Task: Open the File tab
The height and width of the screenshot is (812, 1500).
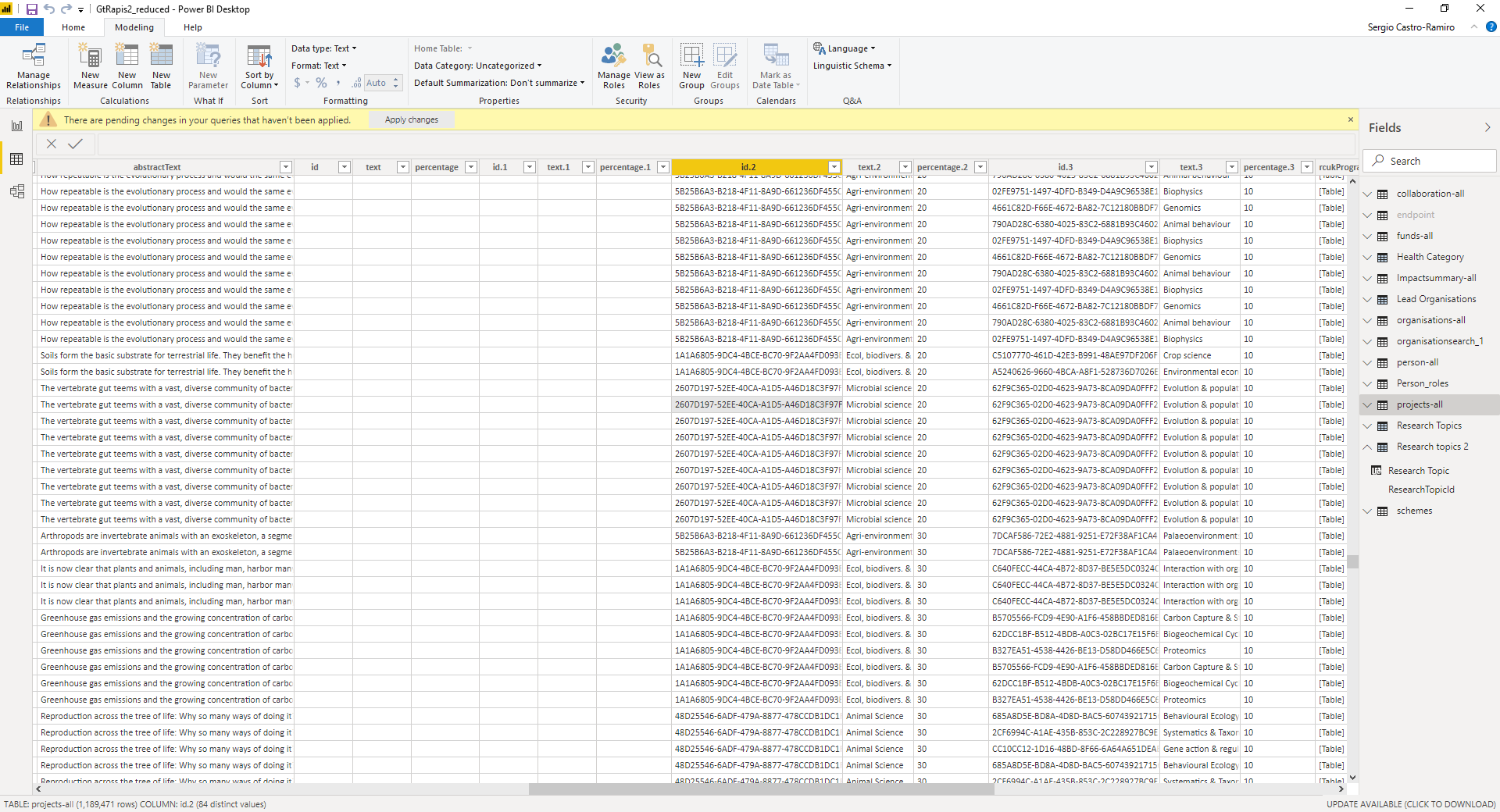Action: pos(22,27)
